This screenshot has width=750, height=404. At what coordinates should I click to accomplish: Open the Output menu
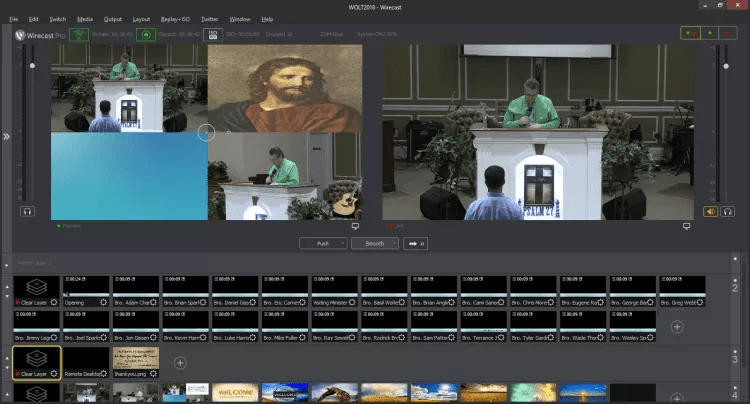pos(113,19)
